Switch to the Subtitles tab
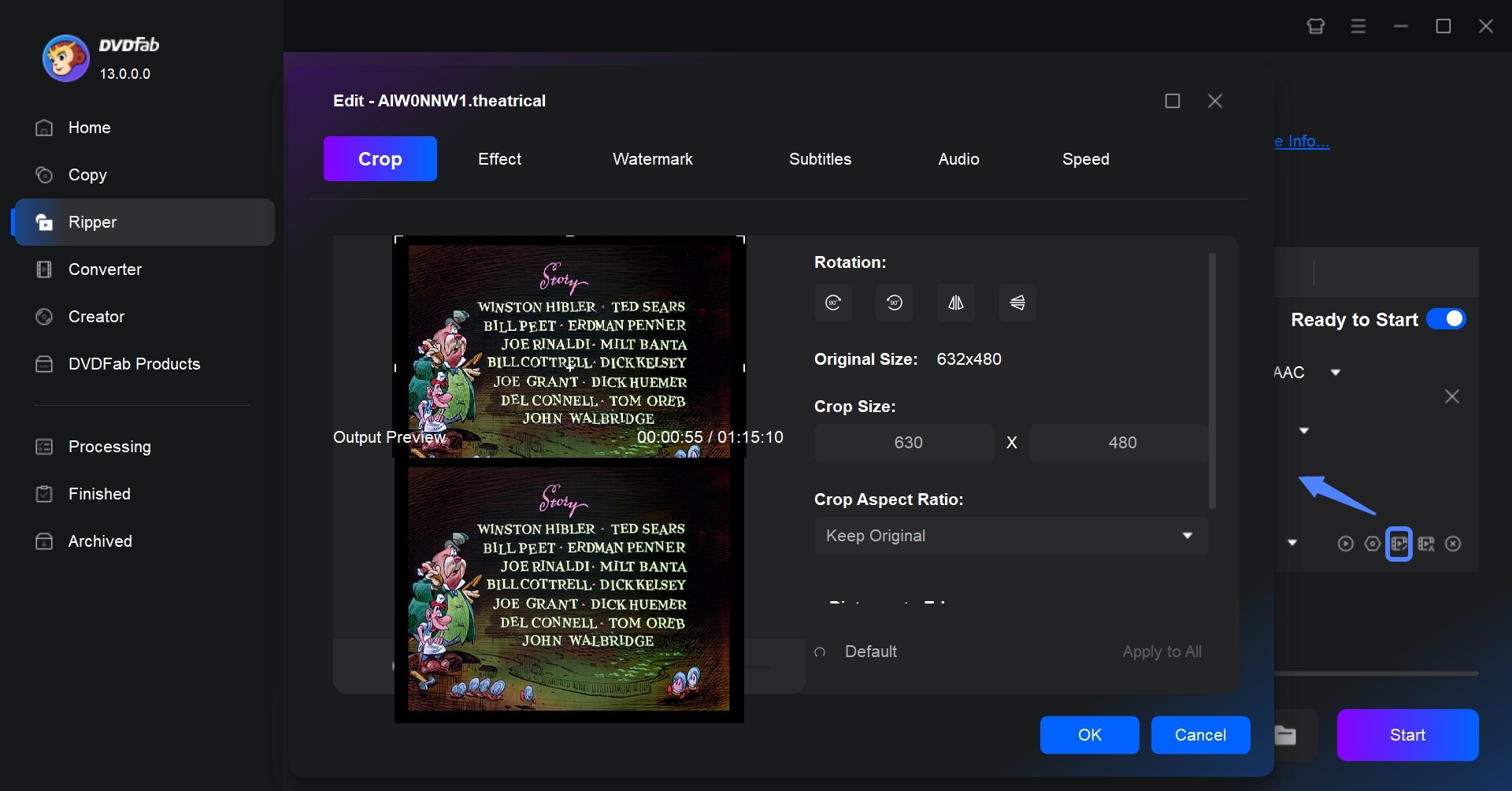 820,158
